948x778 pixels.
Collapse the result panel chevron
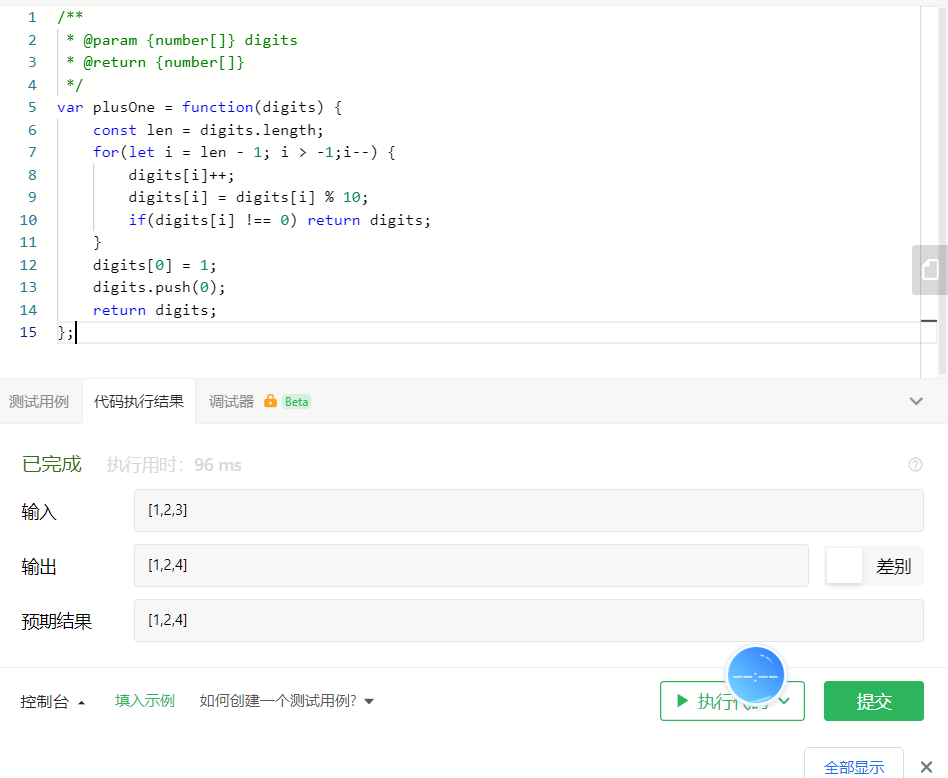click(916, 401)
